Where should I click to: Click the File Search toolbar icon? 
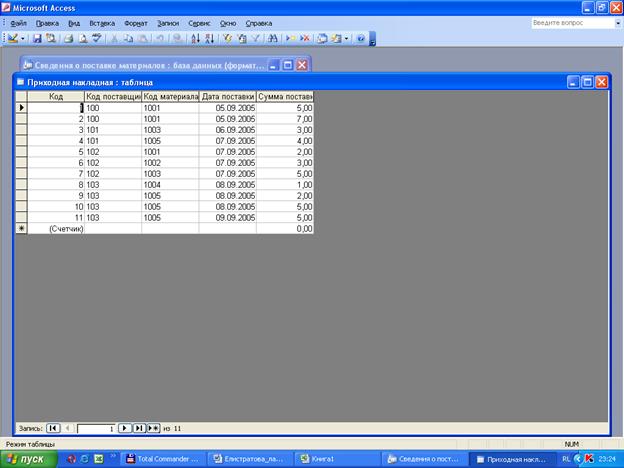click(x=51, y=39)
